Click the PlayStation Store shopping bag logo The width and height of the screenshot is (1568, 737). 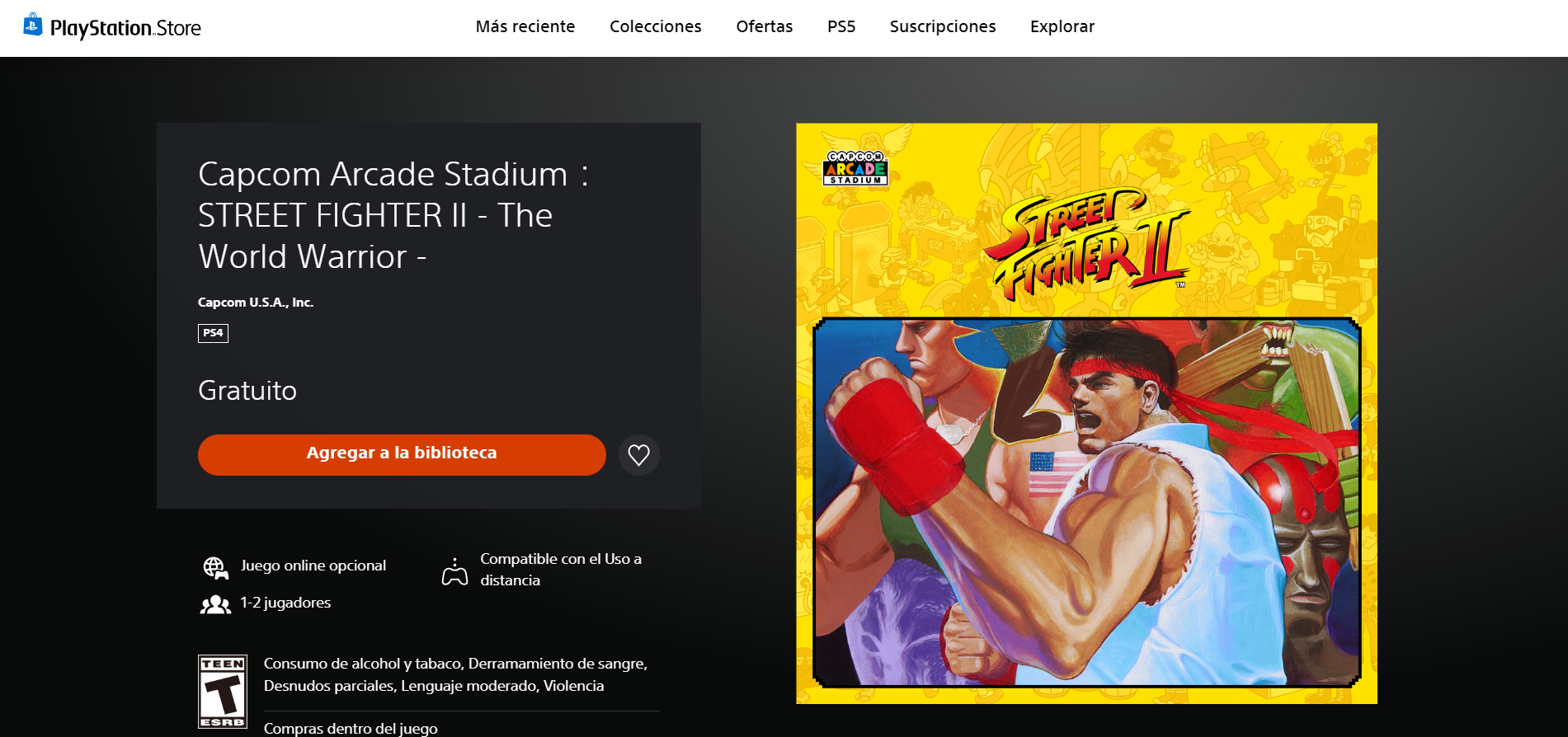[x=33, y=25]
